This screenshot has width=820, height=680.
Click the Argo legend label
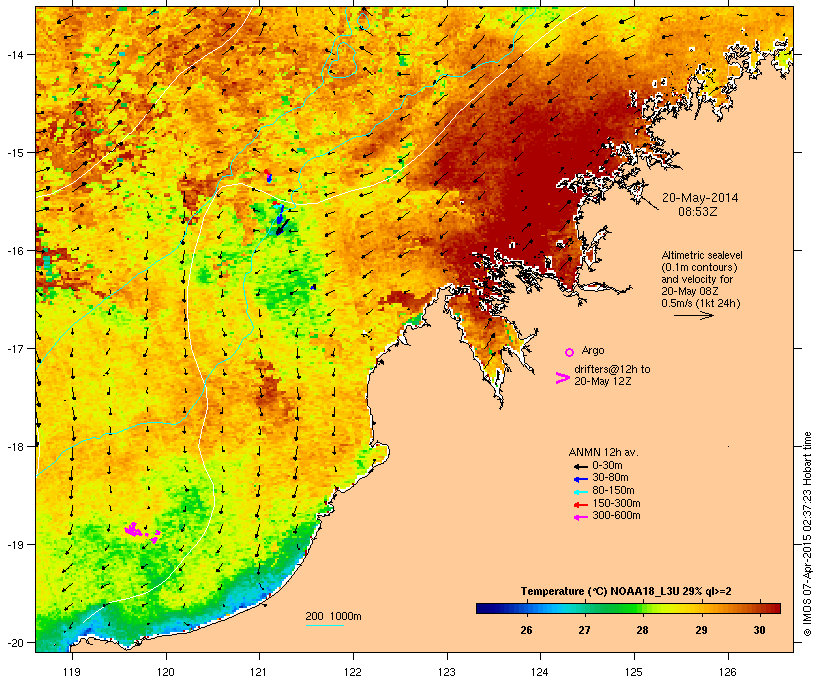(593, 350)
